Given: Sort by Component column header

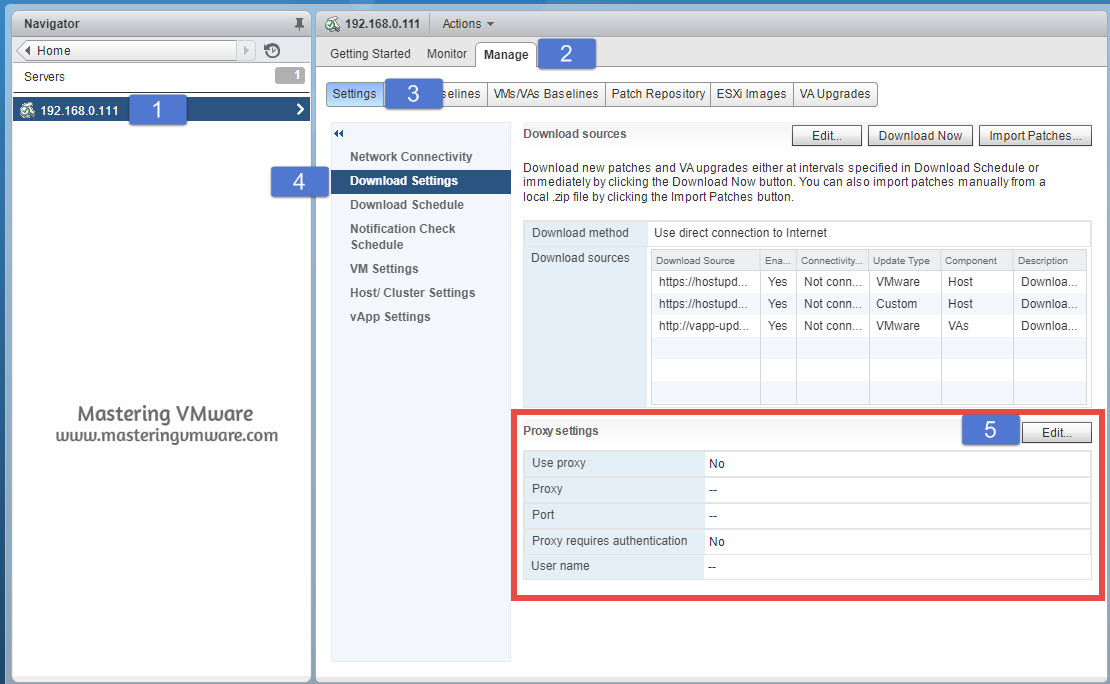Looking at the screenshot, I should pyautogui.click(x=977, y=261).
